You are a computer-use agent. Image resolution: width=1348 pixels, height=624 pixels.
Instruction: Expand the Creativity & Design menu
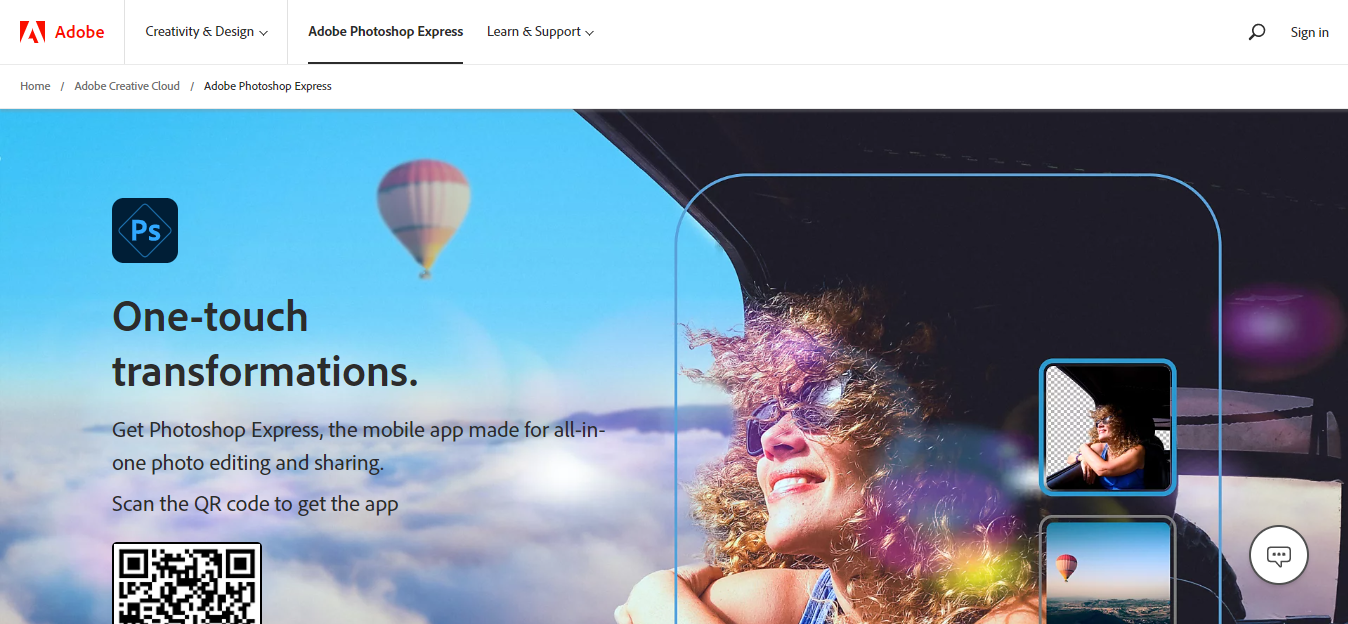206,32
